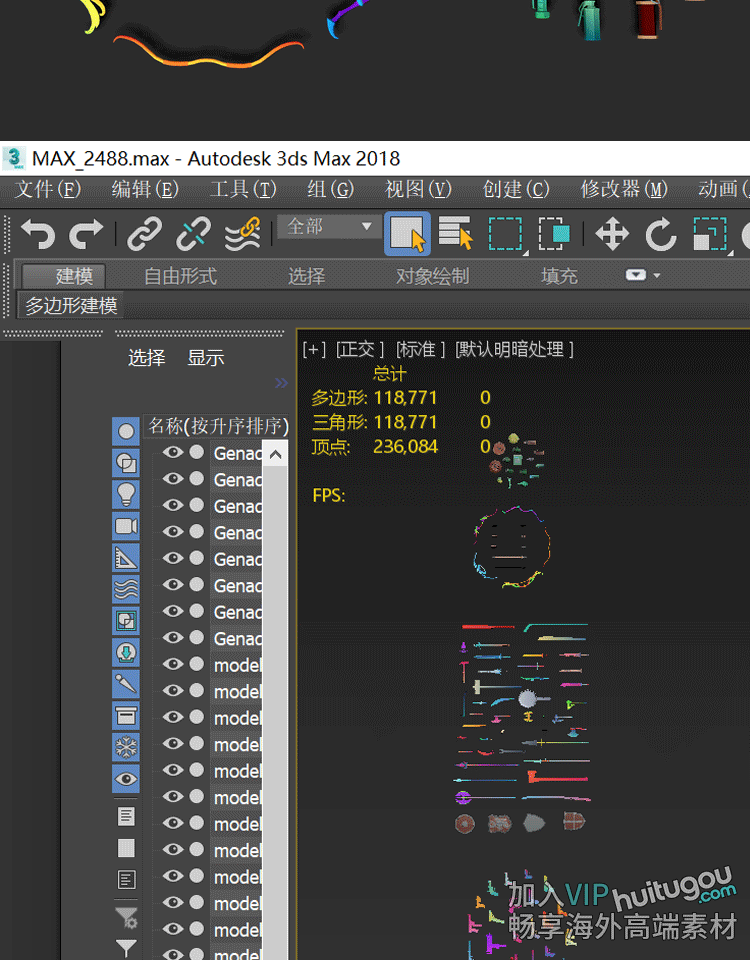
Task: Open the Select by Name list tool
Action: [456, 233]
